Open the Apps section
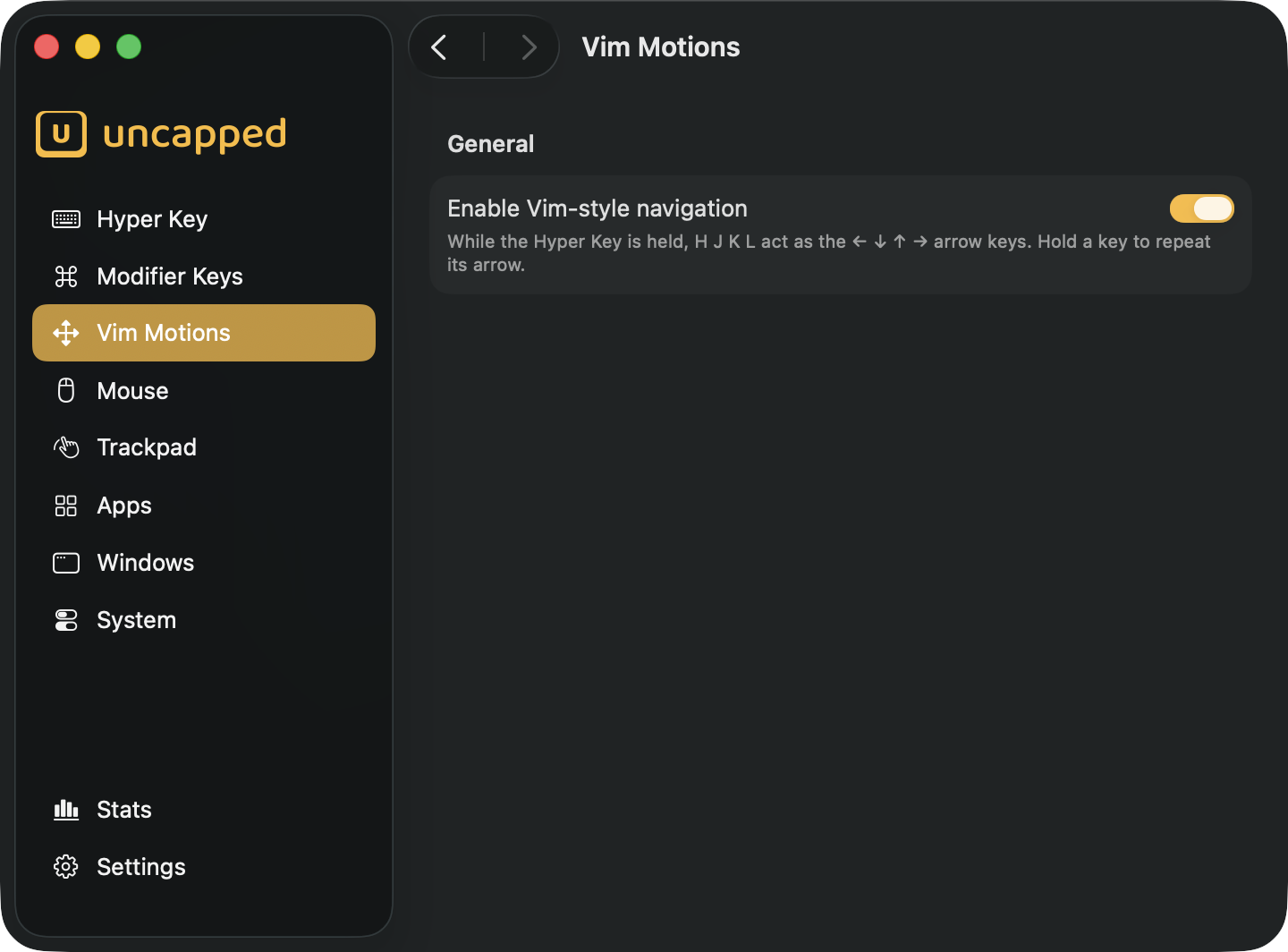This screenshot has height=952, width=1288. 204,506
